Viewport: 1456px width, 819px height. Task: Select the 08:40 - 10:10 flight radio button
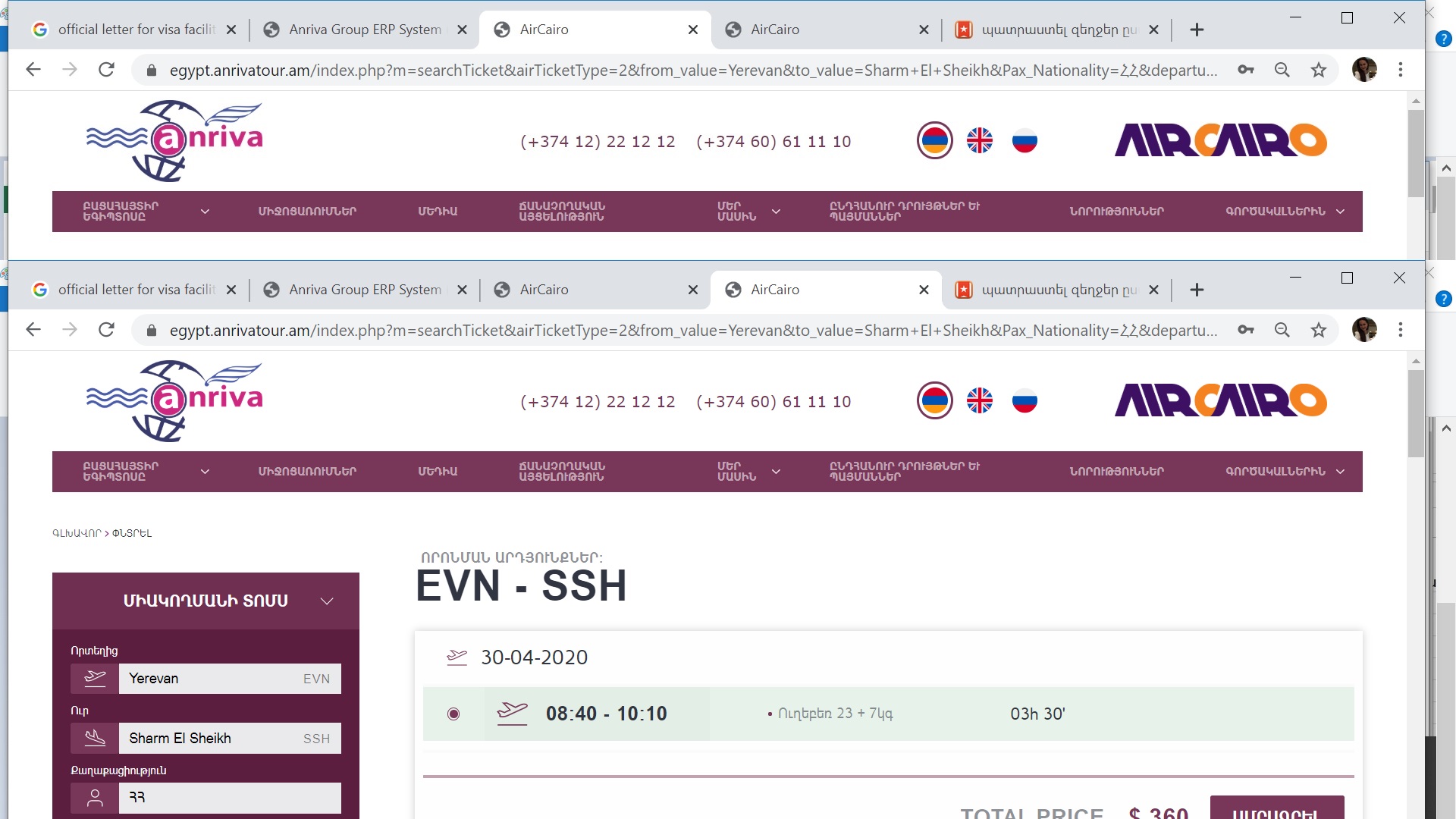tap(453, 714)
